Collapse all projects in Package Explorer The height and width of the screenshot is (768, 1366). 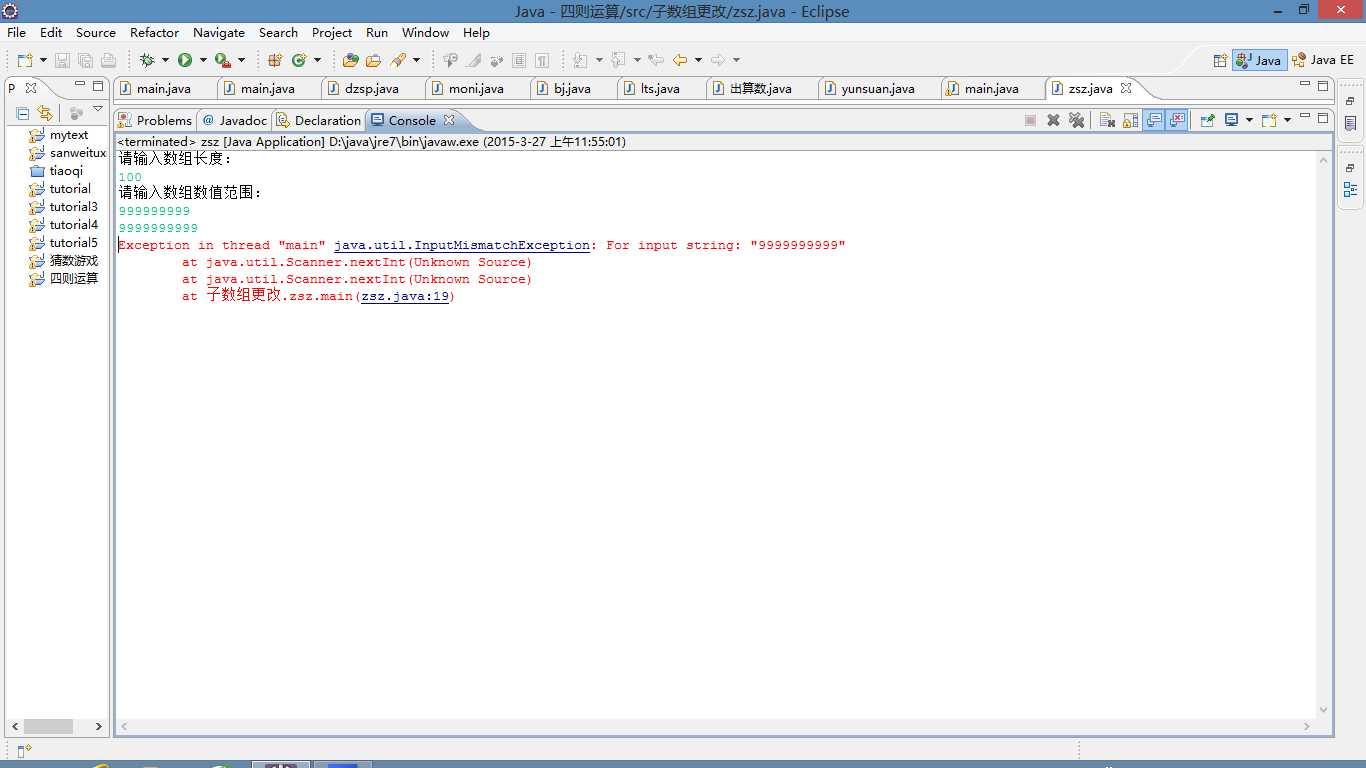coord(23,113)
